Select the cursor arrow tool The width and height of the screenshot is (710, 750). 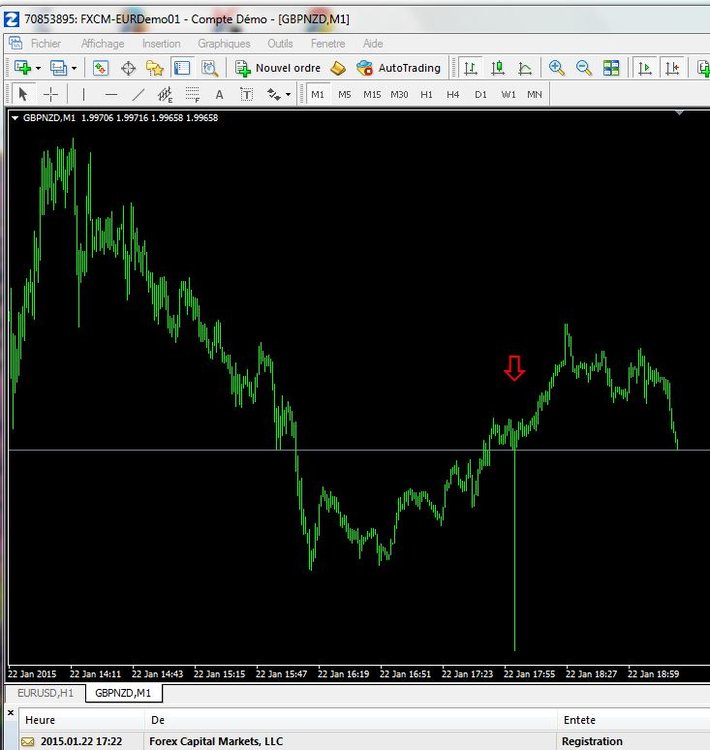point(22,94)
